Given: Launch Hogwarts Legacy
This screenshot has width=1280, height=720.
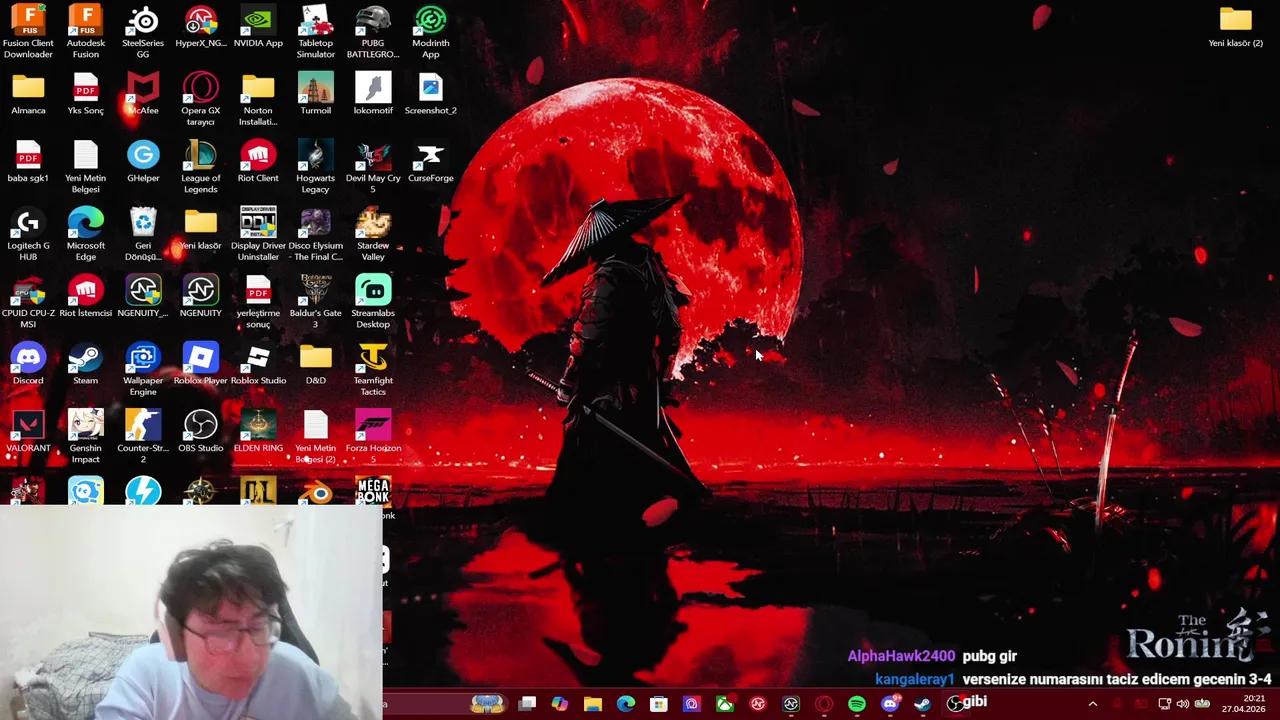Looking at the screenshot, I should coord(315,167).
